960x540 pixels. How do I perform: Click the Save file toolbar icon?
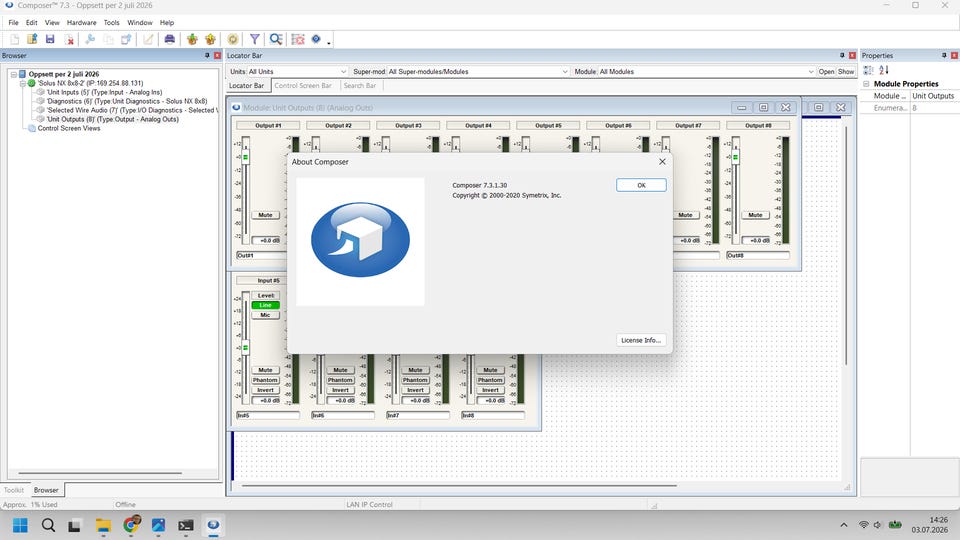[x=50, y=39]
